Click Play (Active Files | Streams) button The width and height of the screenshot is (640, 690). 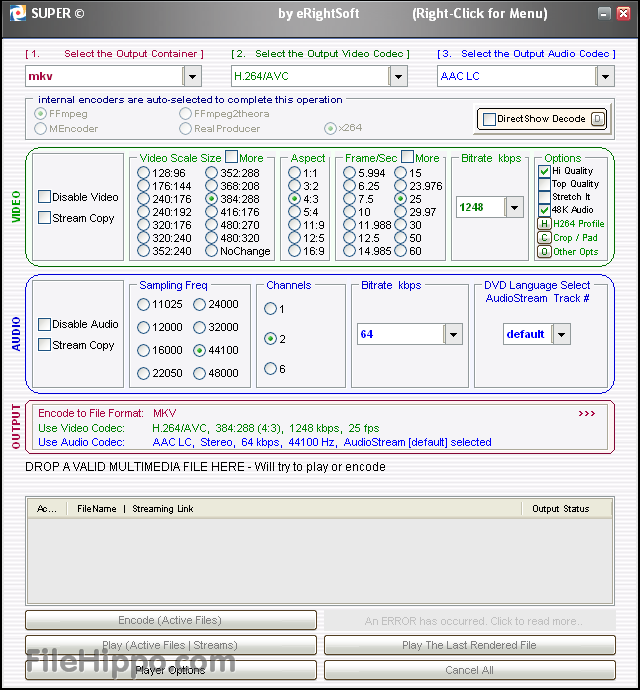click(x=171, y=646)
